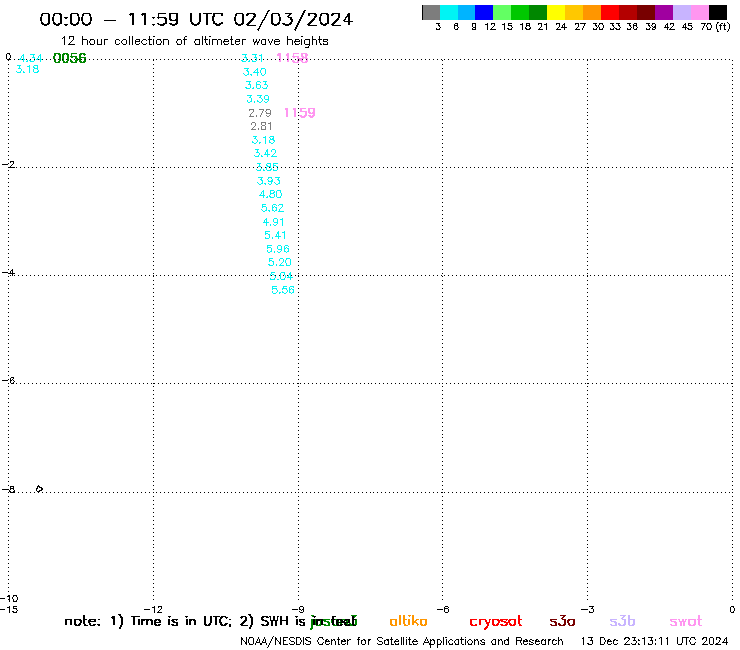Select the '5.62' wave height reading
The width and height of the screenshot is (740, 650).
pyautogui.click(x=272, y=208)
